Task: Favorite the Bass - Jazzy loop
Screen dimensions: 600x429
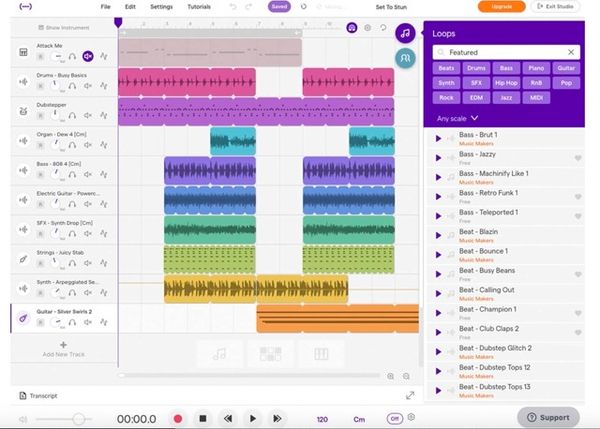Action: coord(578,158)
